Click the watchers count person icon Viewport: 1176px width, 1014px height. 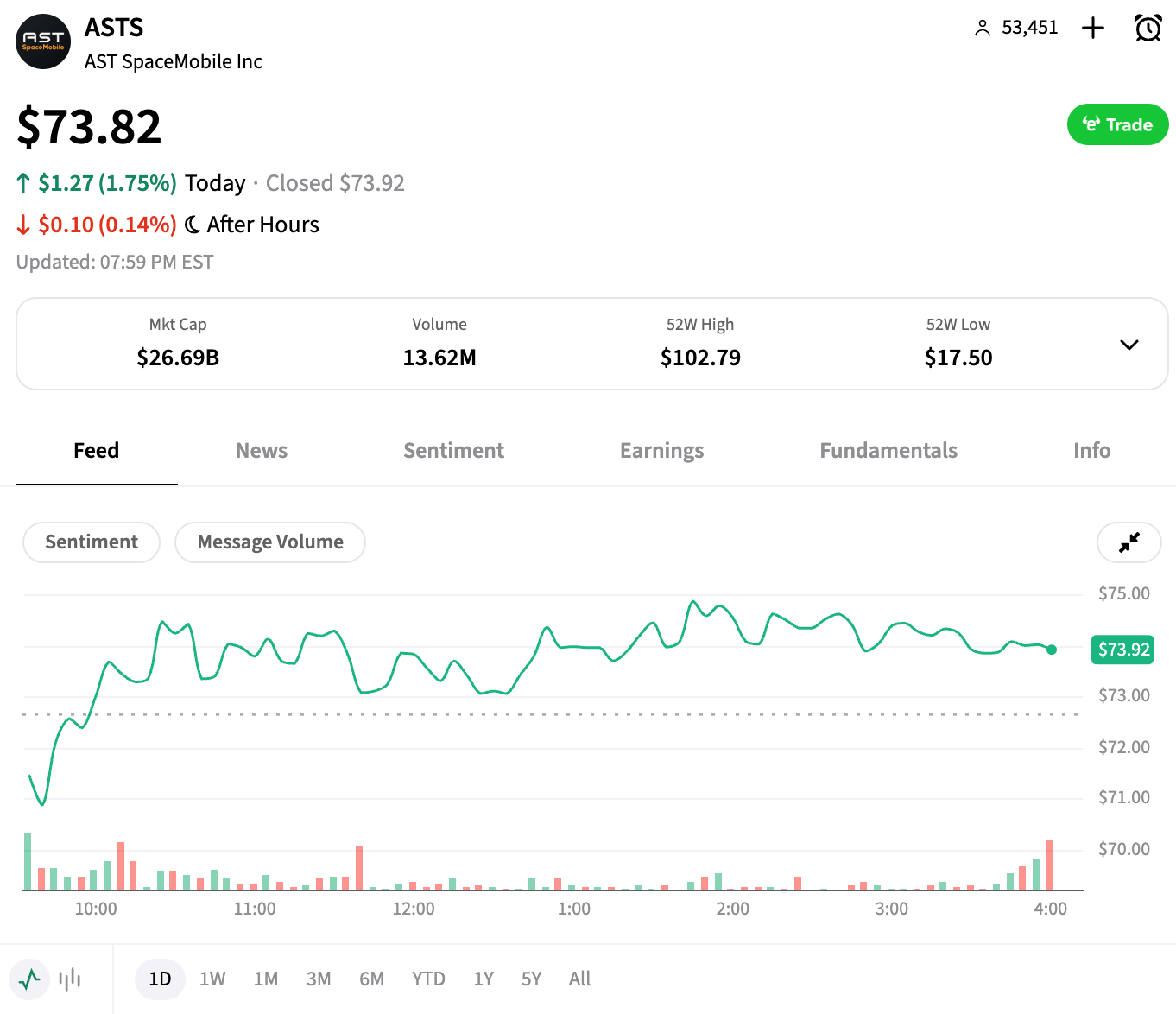pos(982,29)
